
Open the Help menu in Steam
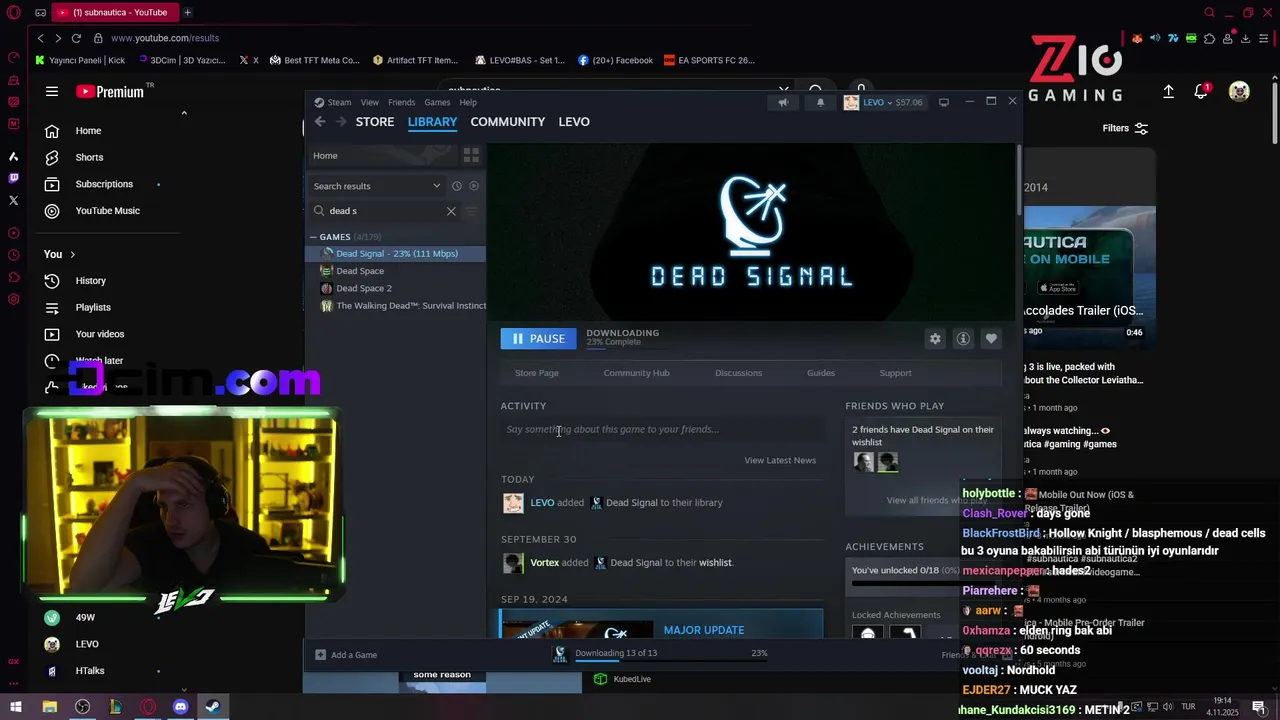468,102
